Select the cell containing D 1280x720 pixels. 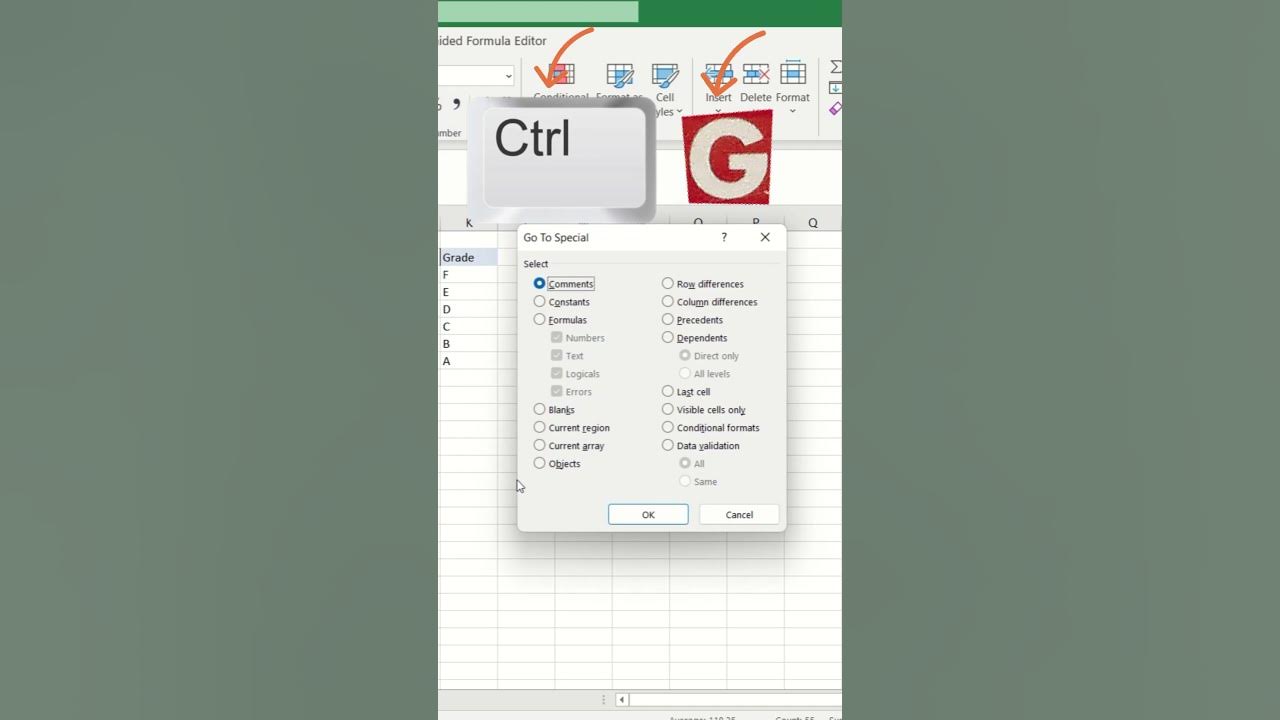click(469, 309)
